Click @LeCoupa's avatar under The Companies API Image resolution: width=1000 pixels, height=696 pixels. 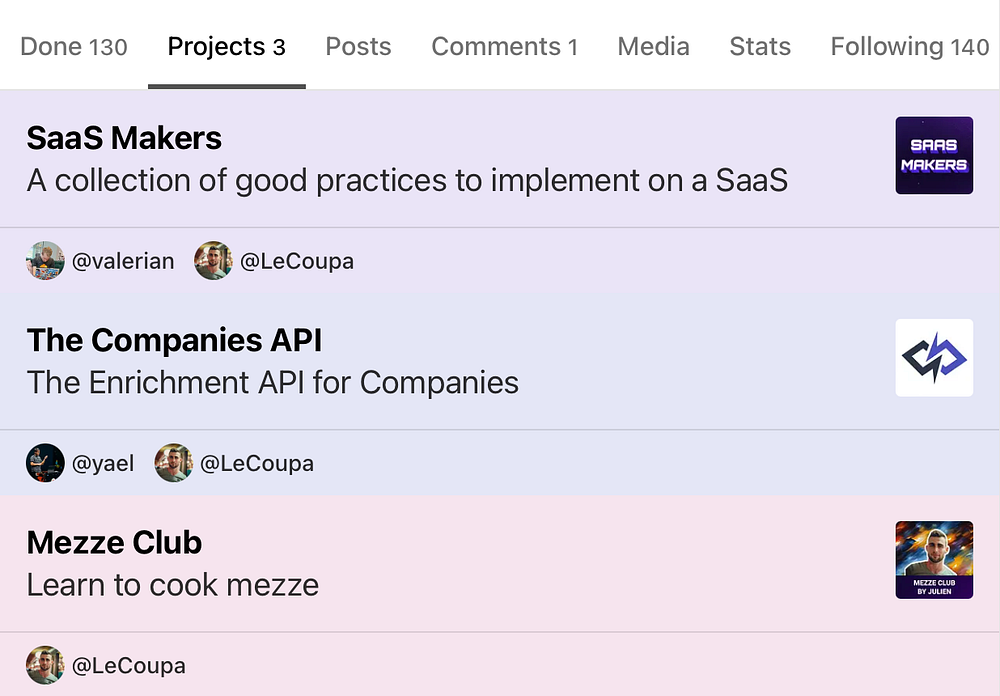[173, 464]
